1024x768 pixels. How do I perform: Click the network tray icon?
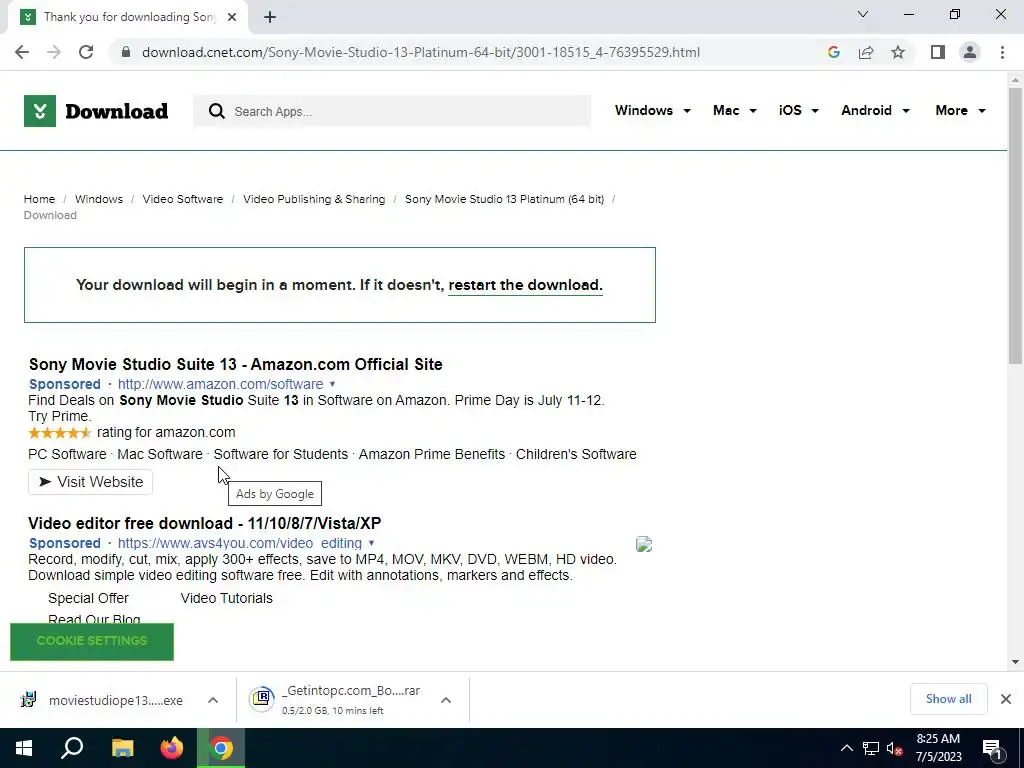tap(871, 748)
